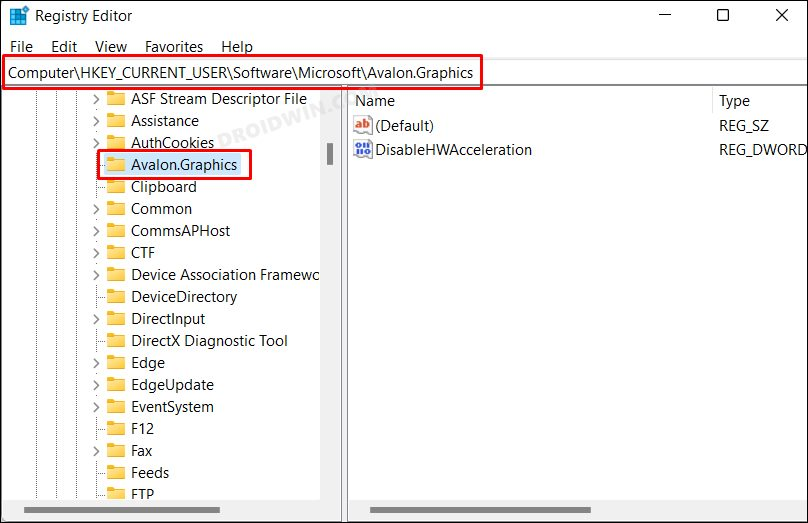Viewport: 808px width, 523px height.
Task: Select the AuthCookies key
Action: [x=173, y=143]
